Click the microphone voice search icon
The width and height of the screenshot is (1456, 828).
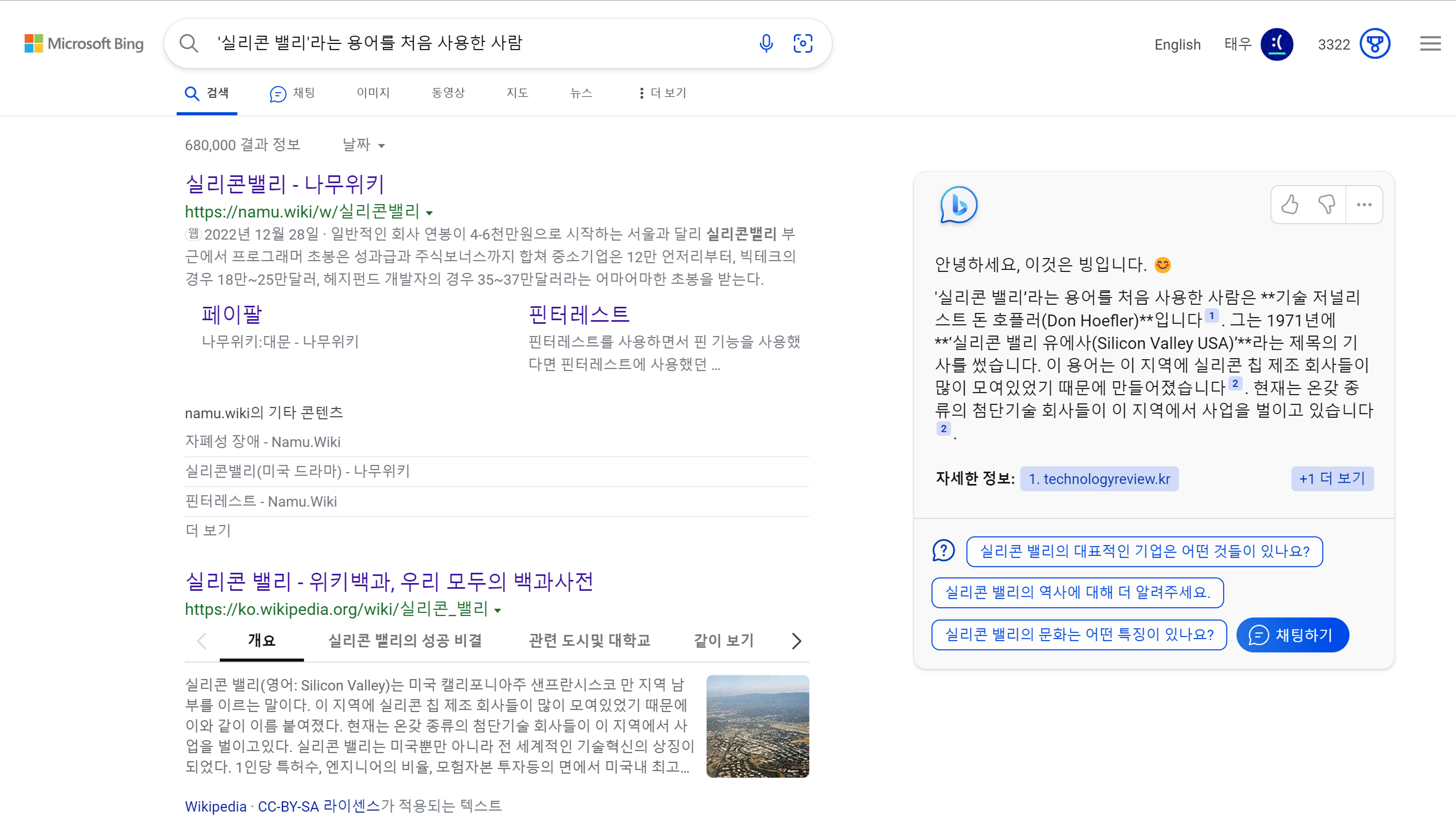766,43
